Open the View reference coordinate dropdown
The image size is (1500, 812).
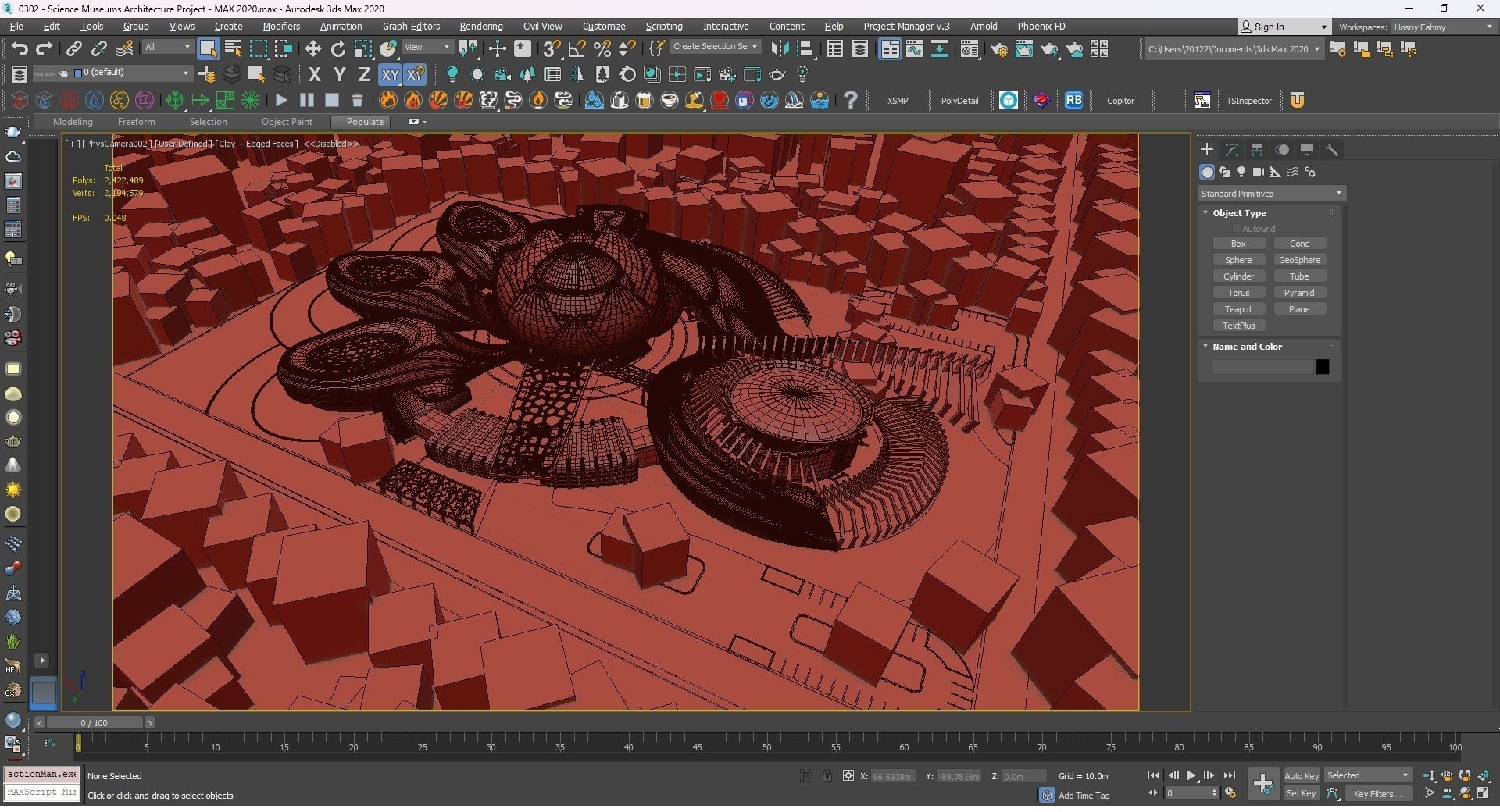[x=427, y=47]
